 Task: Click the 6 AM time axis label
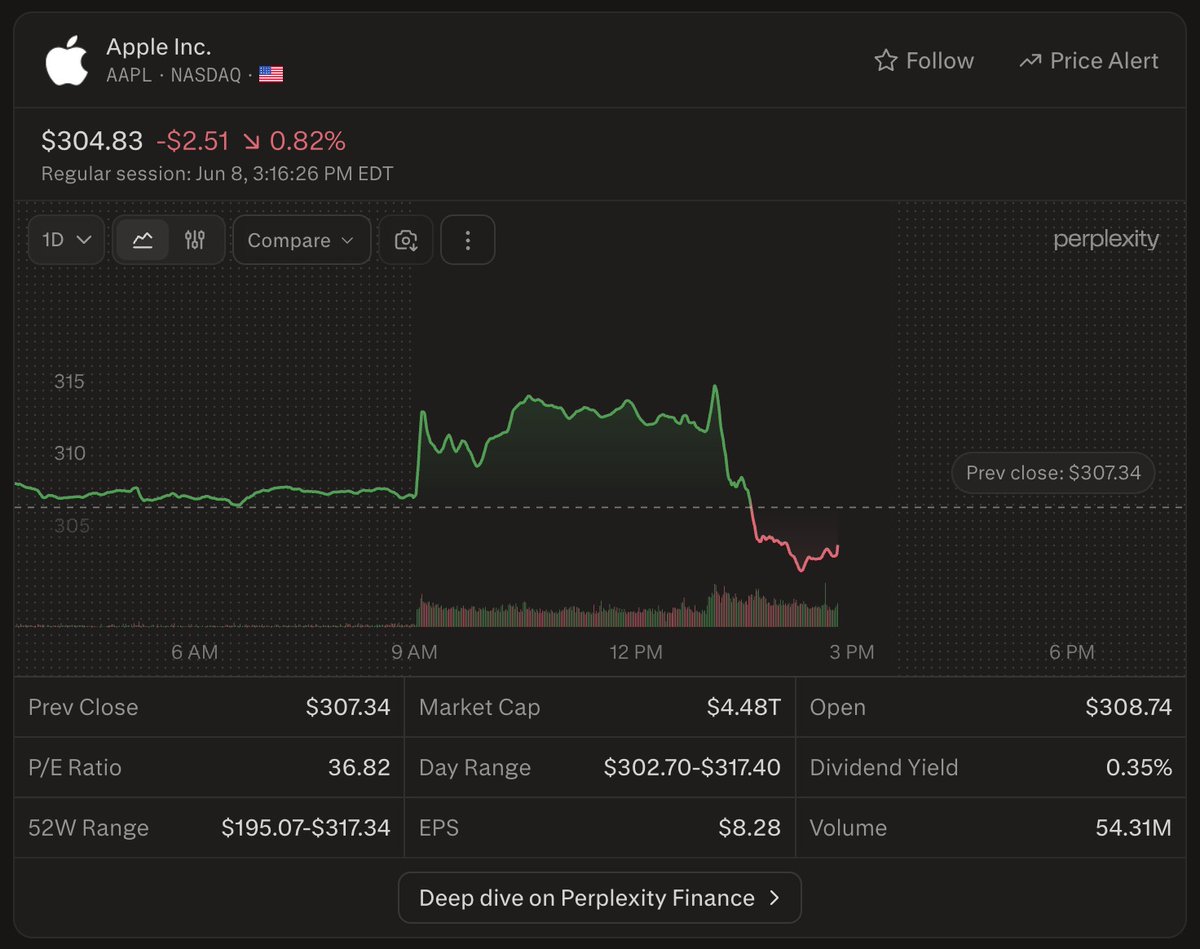click(194, 652)
